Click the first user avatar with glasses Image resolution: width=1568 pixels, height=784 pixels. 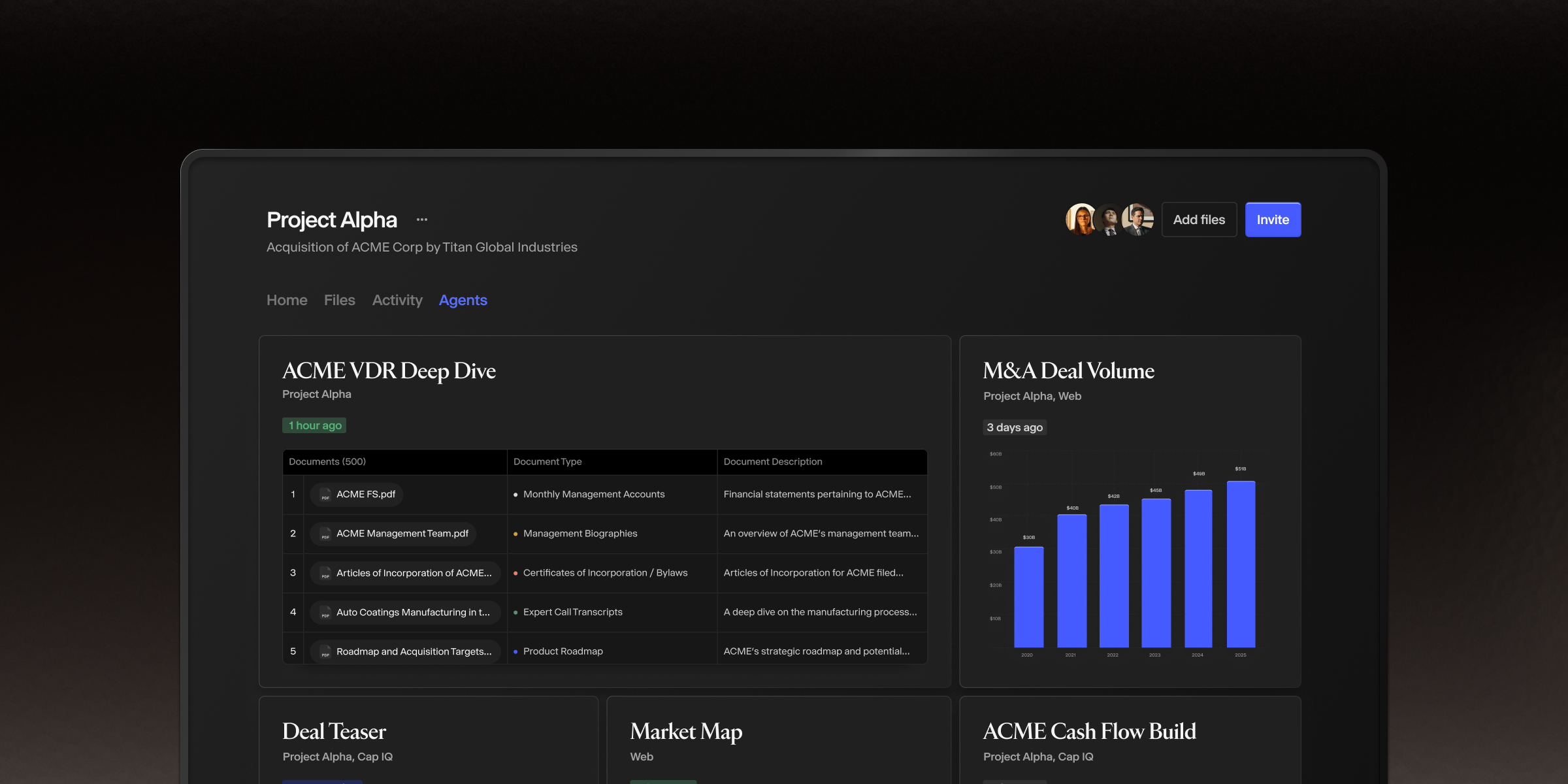1080,220
